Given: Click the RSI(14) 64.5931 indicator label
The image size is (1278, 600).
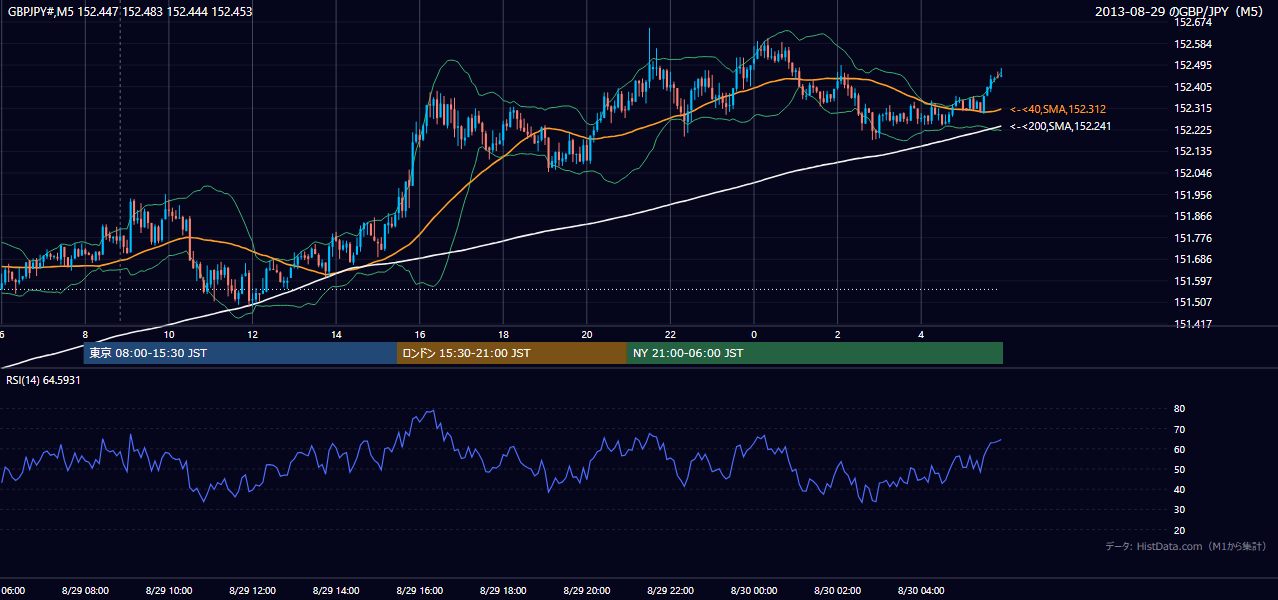Looking at the screenshot, I should pos(43,380).
